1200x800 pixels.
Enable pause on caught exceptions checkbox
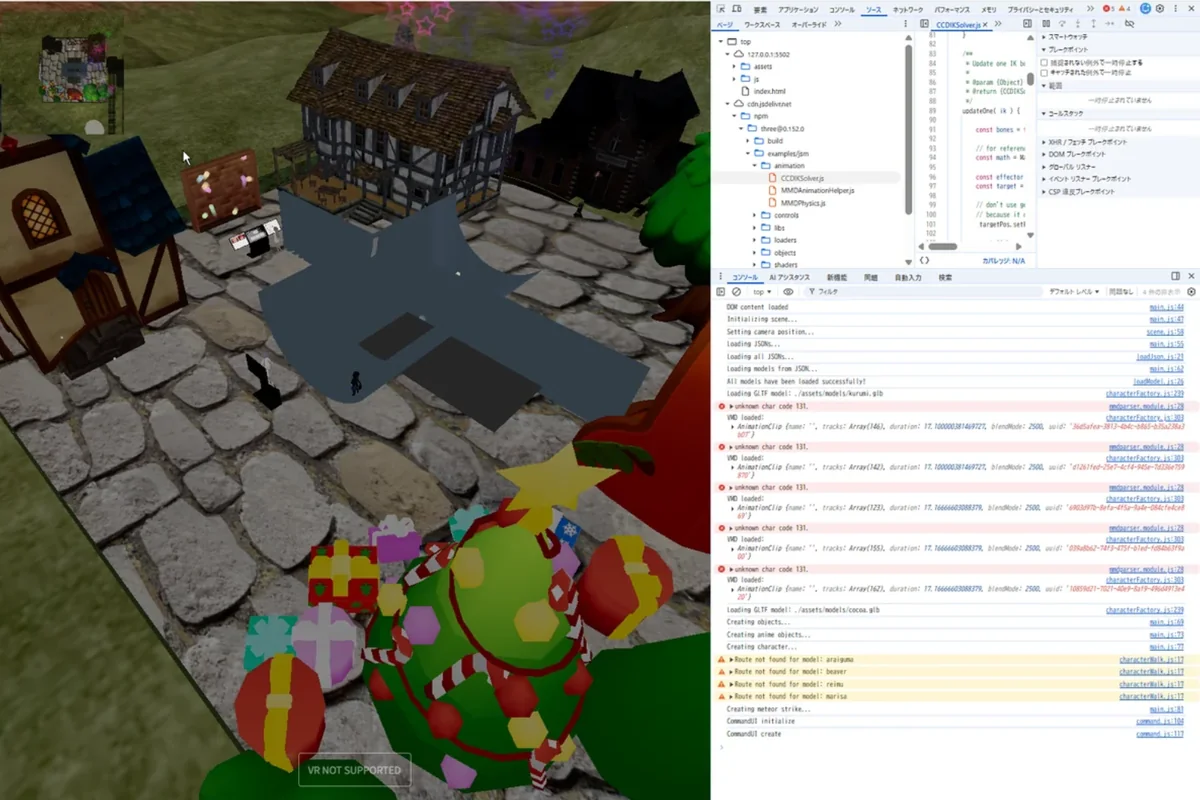(1045, 72)
